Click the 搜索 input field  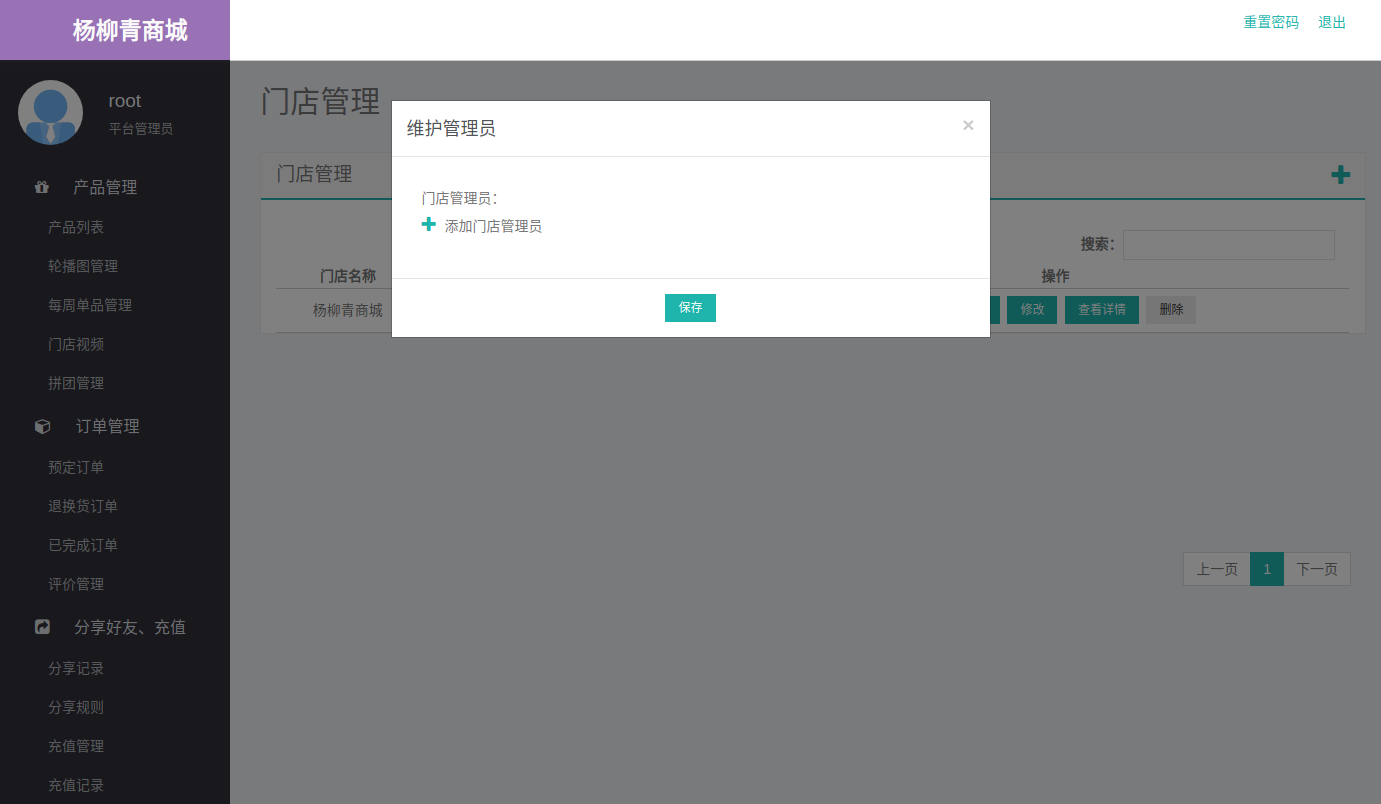(1228, 245)
